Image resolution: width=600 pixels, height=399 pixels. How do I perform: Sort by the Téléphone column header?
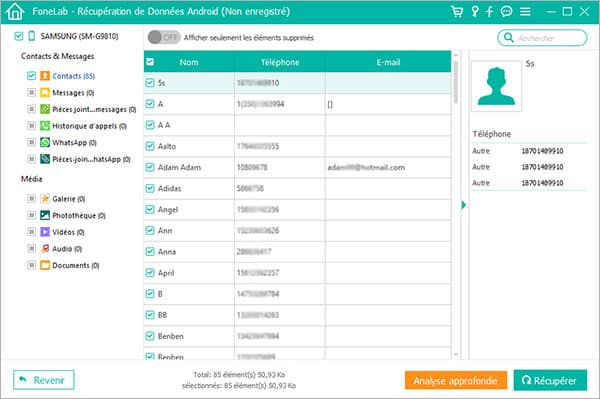pos(280,62)
